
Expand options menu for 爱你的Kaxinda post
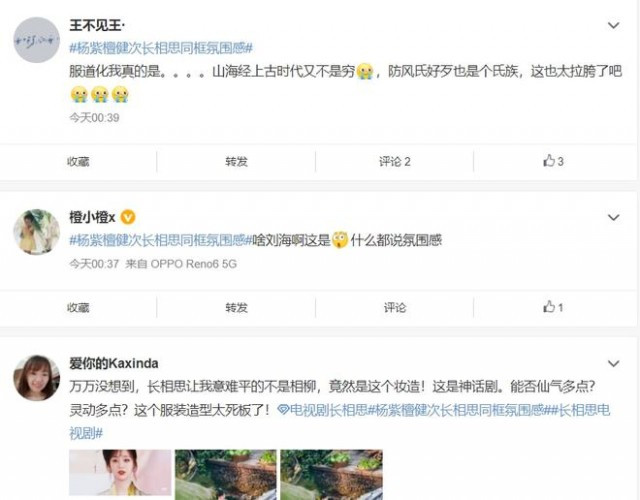[613, 363]
